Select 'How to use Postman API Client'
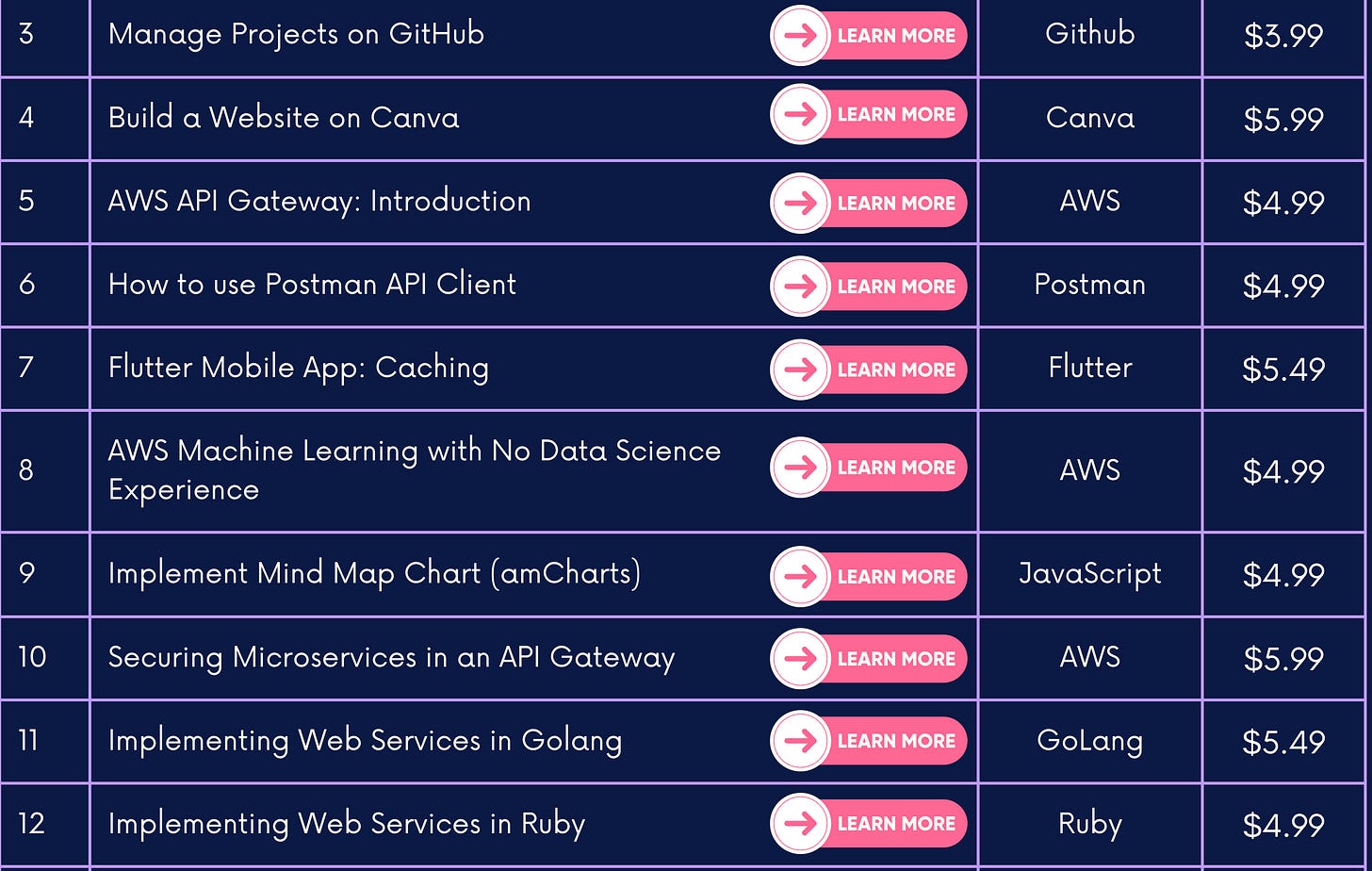Viewport: 1372px width, 871px height. click(x=312, y=284)
